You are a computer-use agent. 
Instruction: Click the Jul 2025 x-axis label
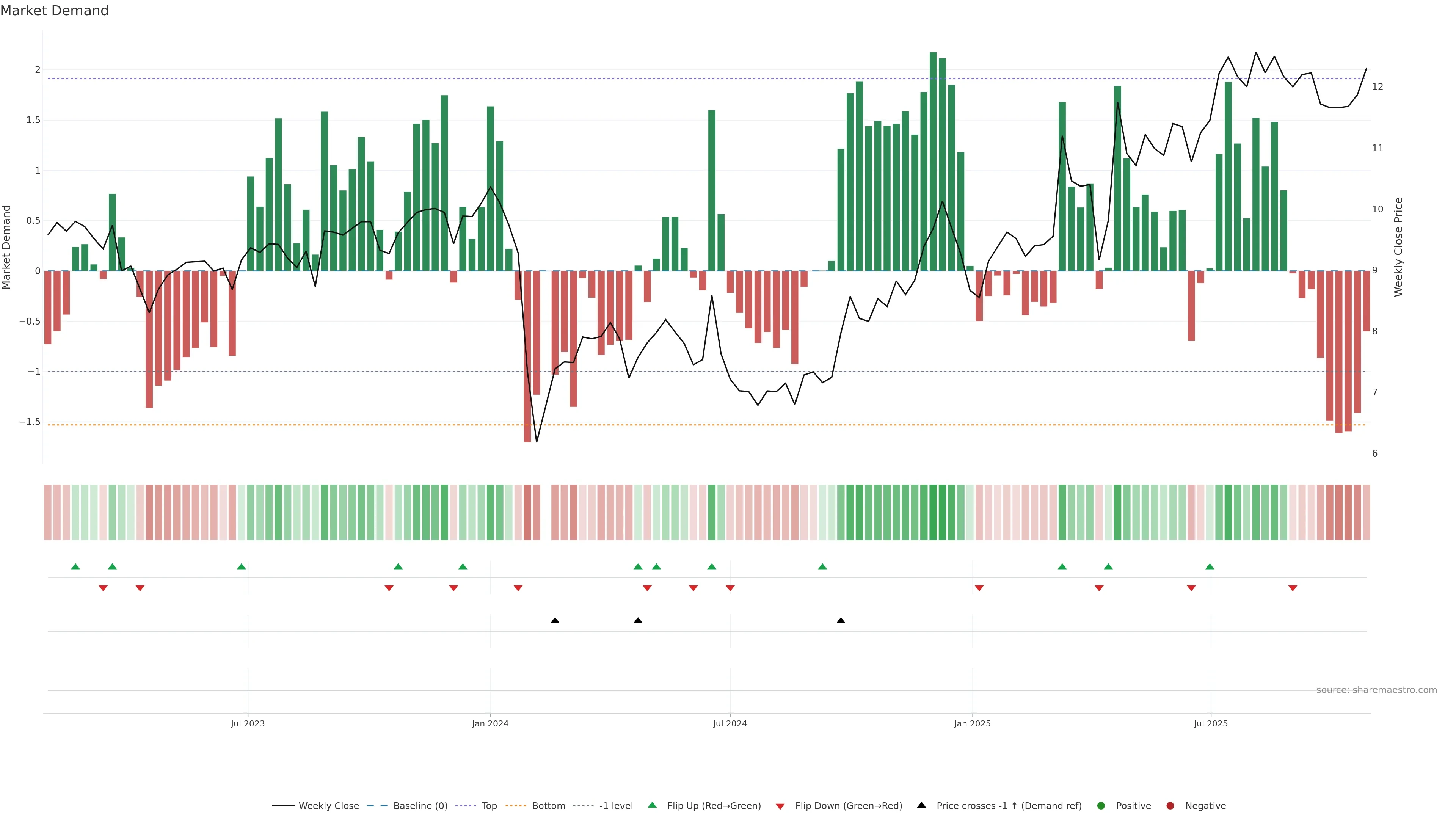(1211, 723)
